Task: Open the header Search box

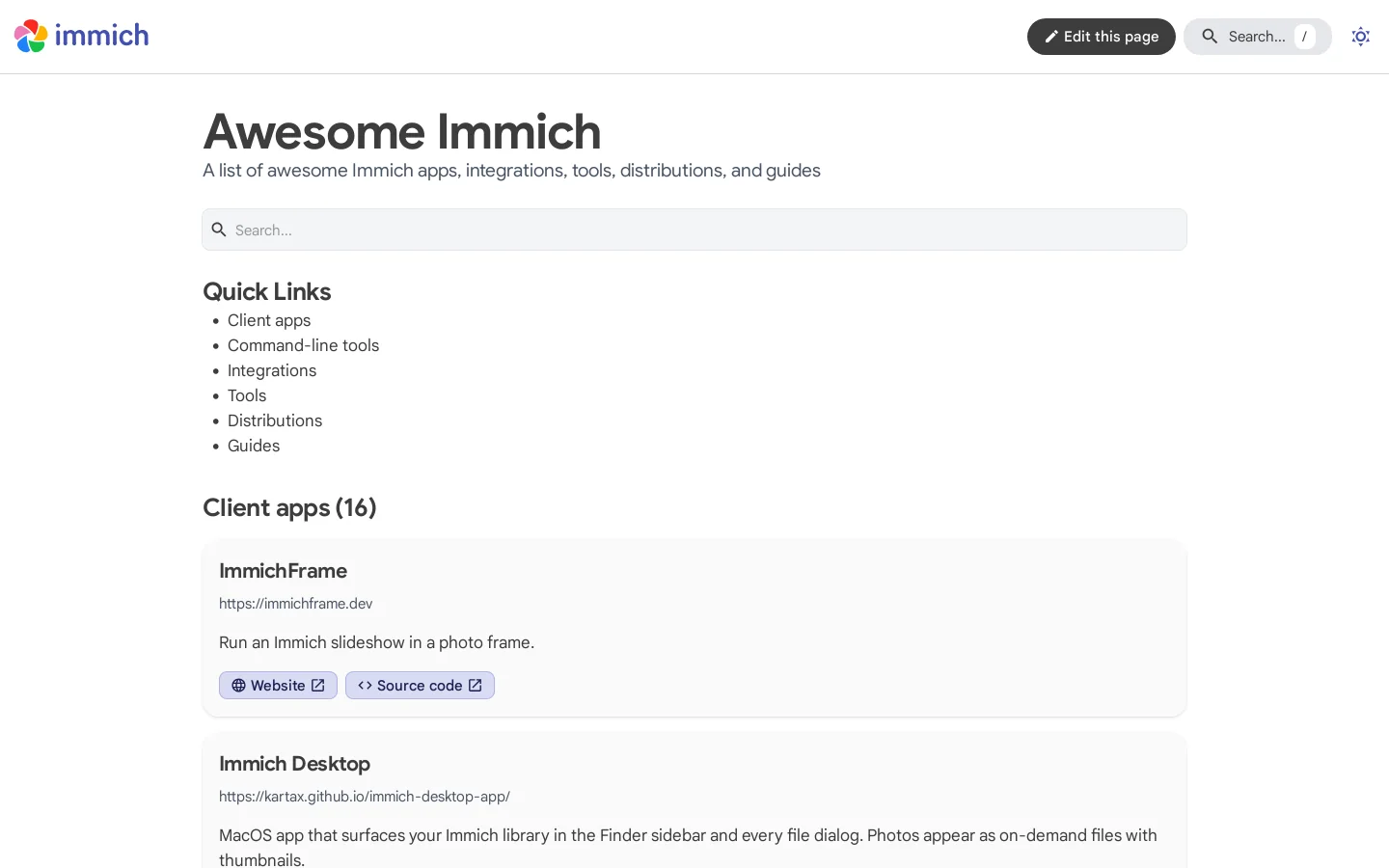Action: coord(1257,37)
